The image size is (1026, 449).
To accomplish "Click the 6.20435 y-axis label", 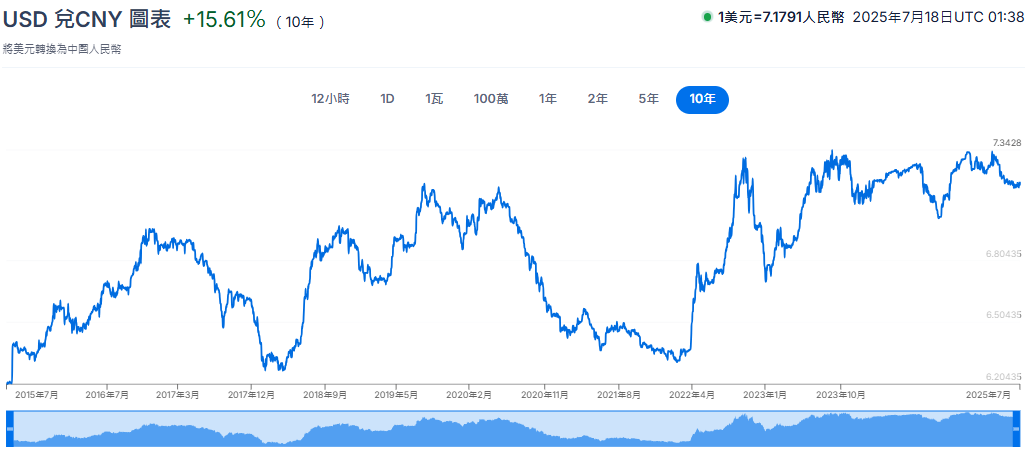I will 1004,377.
